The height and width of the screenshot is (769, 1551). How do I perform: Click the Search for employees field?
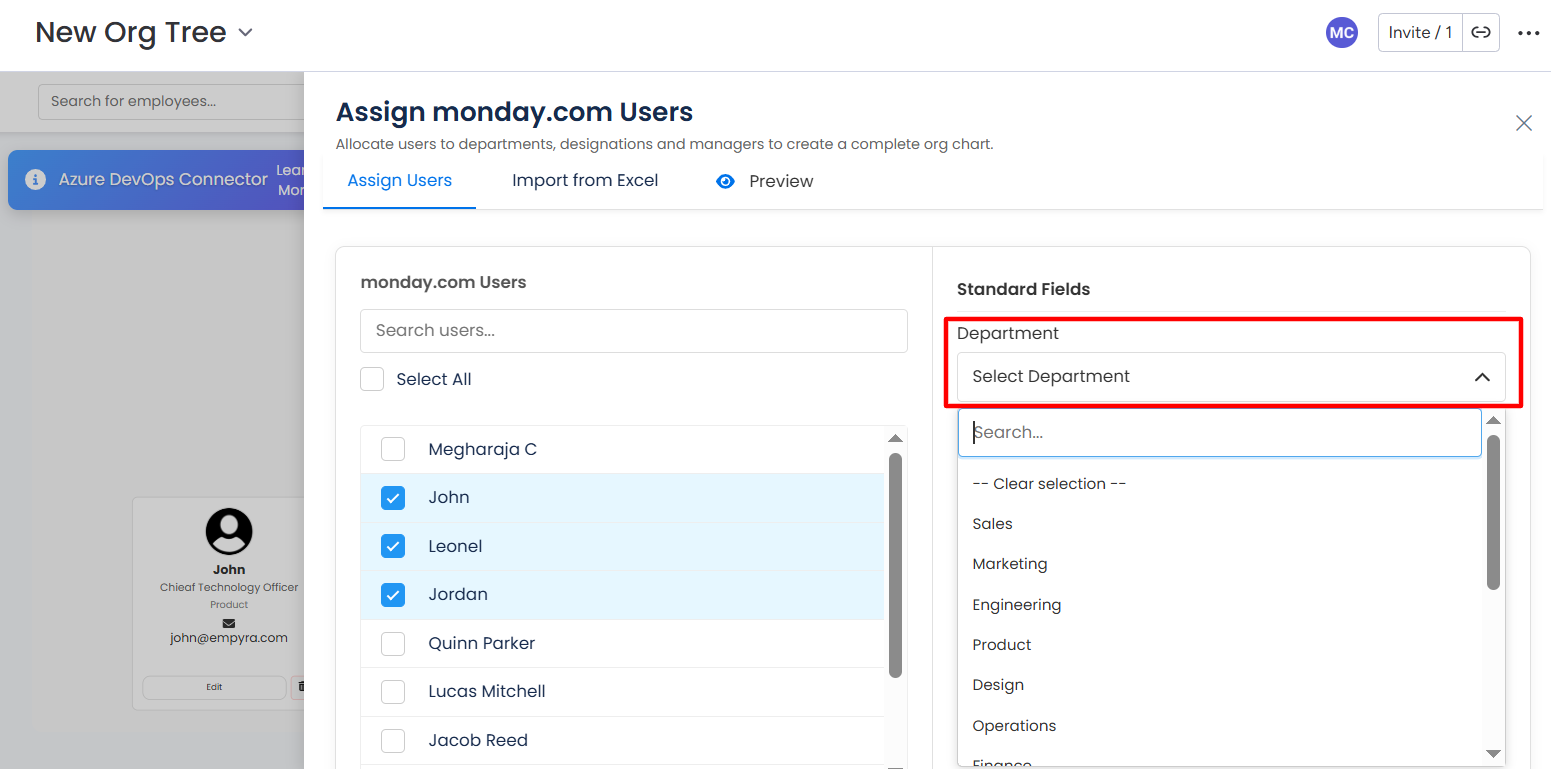(x=171, y=101)
